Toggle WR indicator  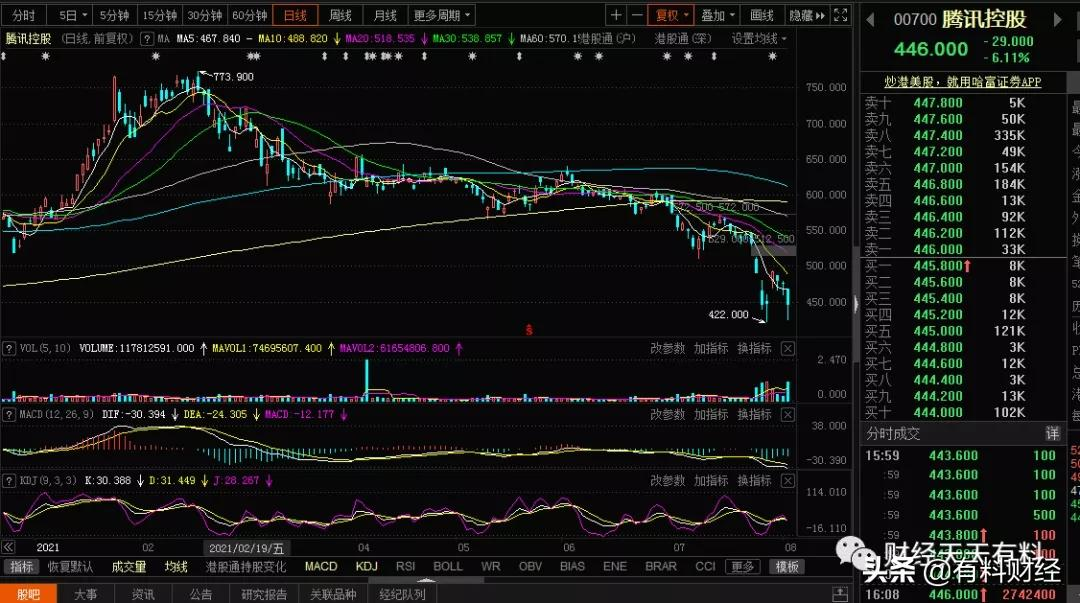(x=490, y=566)
